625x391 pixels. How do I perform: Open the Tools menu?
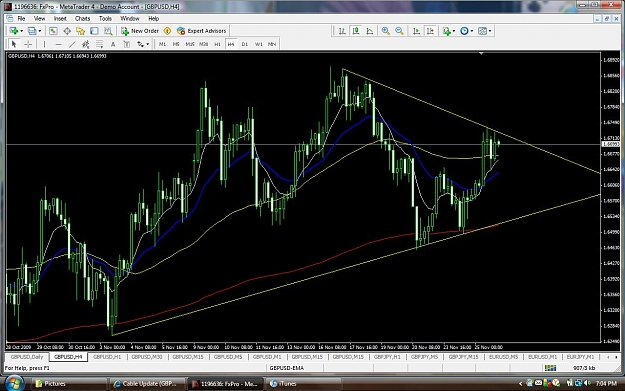(105, 18)
